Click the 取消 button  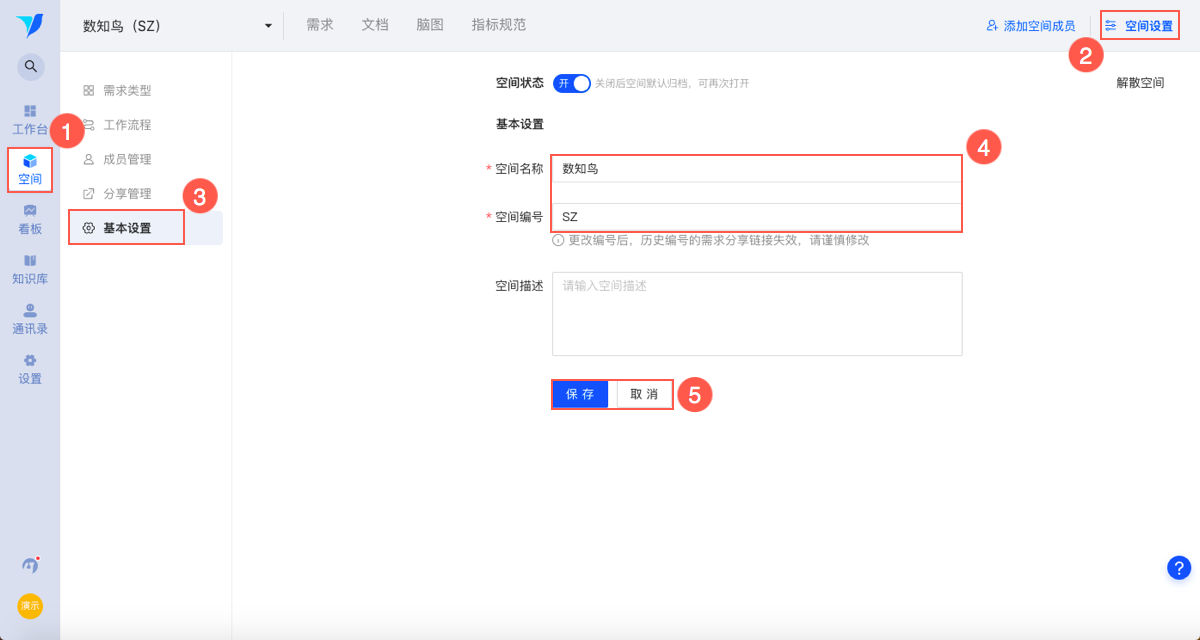[644, 394]
